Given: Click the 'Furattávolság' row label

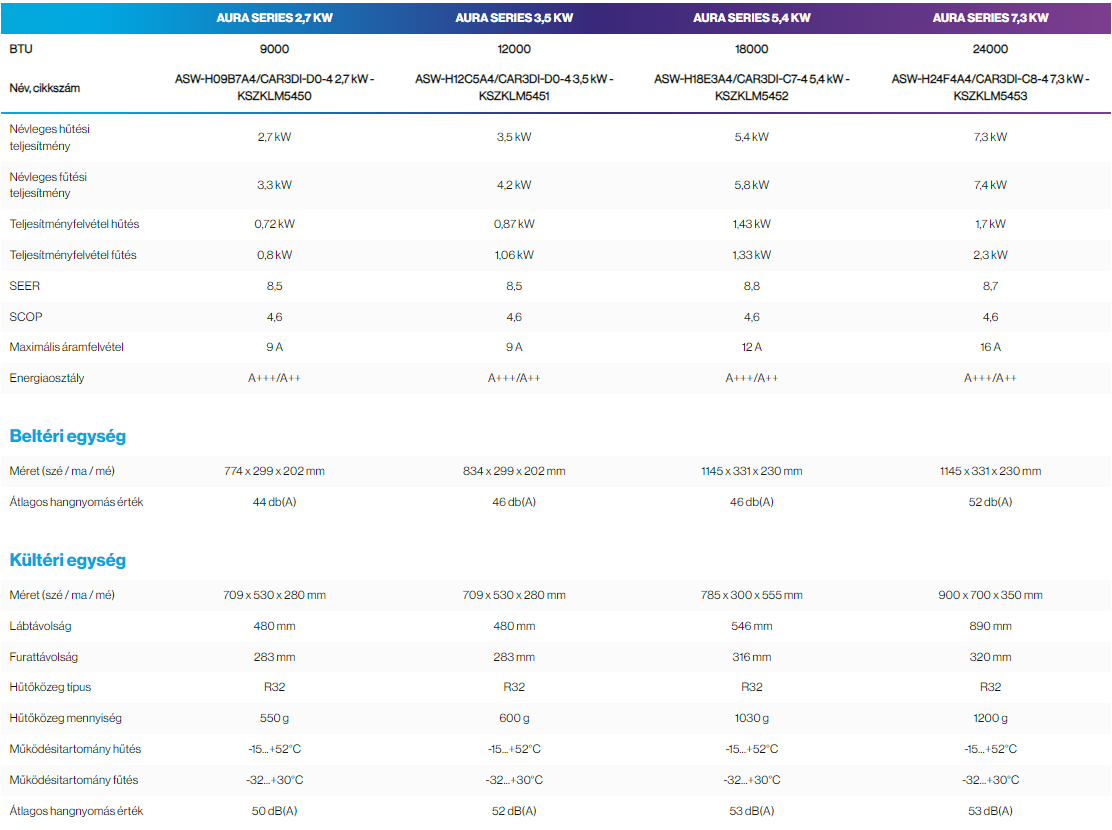Looking at the screenshot, I should (x=43, y=658).
